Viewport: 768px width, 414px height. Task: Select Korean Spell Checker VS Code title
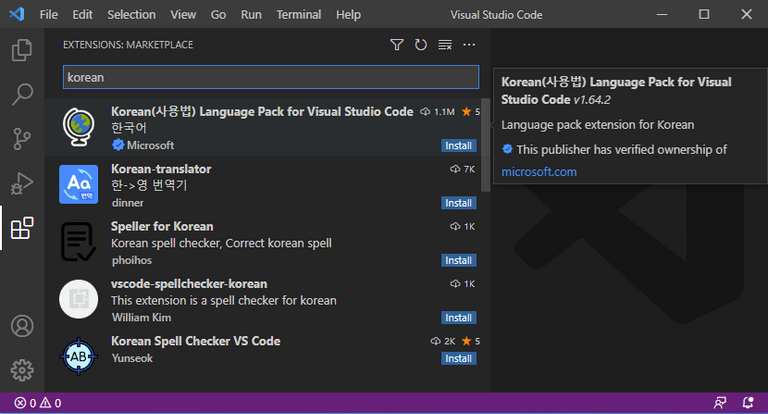[195, 341]
